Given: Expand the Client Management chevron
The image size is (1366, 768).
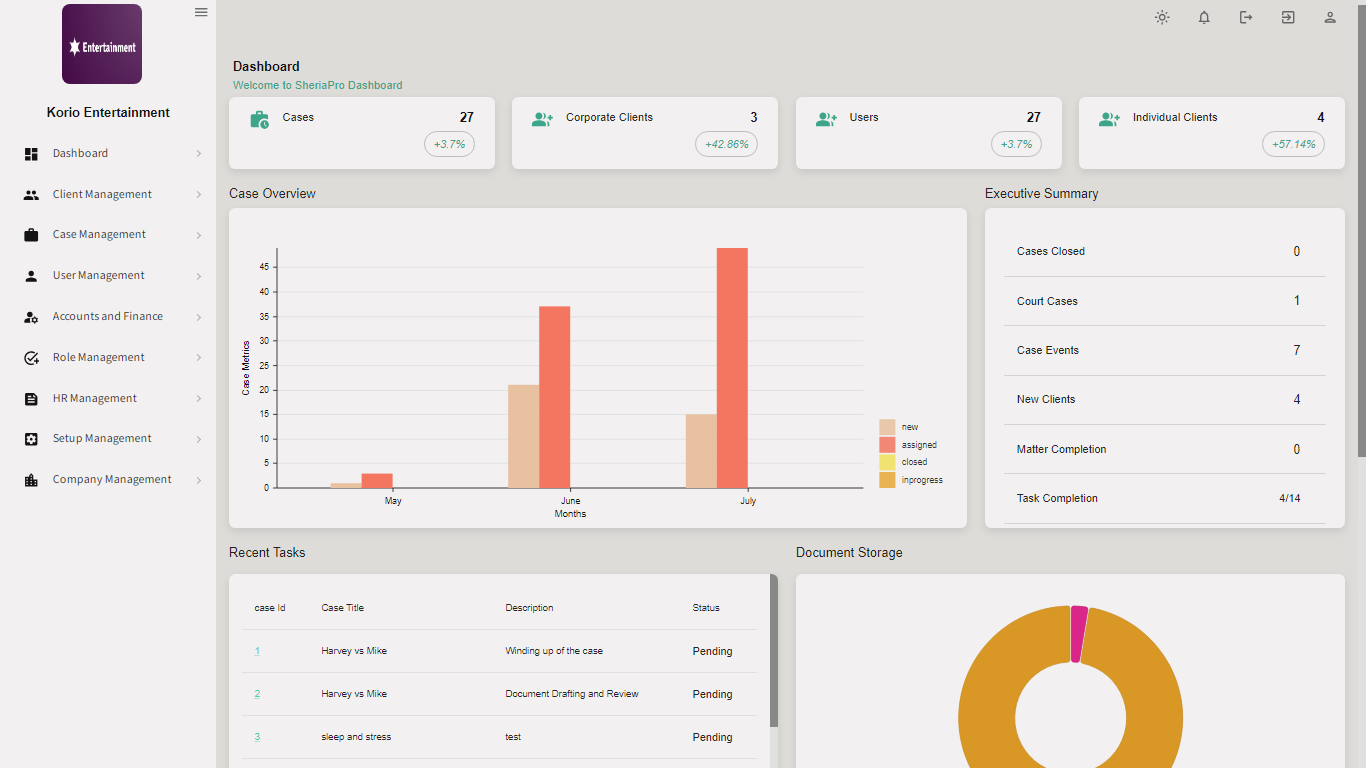Looking at the screenshot, I should [x=199, y=195].
